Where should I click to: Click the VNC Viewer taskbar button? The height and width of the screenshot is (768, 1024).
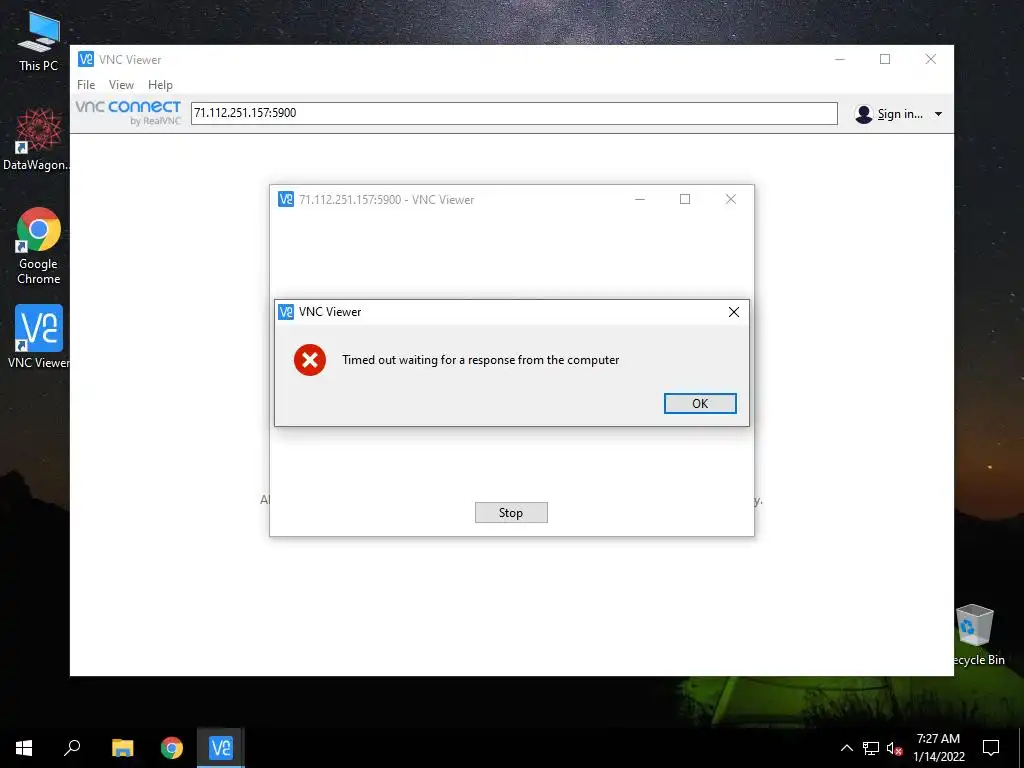pos(221,748)
